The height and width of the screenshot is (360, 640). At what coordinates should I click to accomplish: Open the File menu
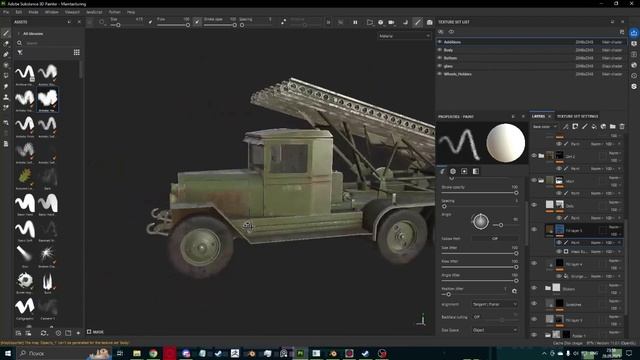6,12
